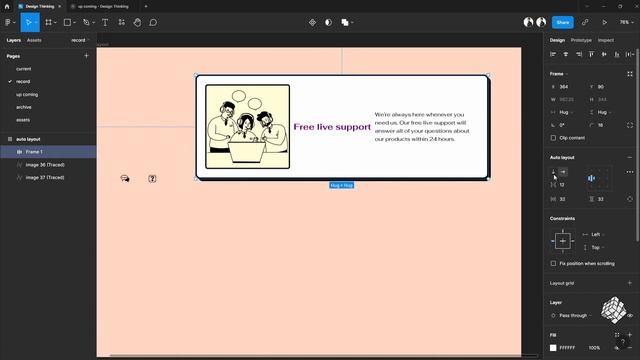
Task: Open the Figma main menu icon
Action: point(8,22)
